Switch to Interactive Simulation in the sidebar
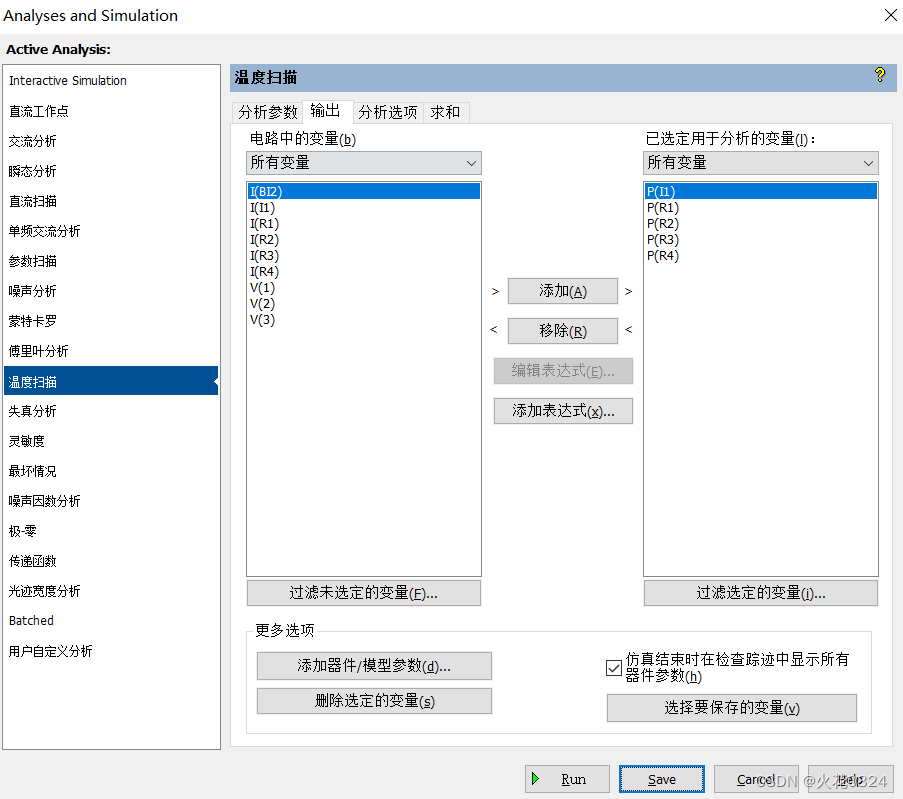 (66, 80)
